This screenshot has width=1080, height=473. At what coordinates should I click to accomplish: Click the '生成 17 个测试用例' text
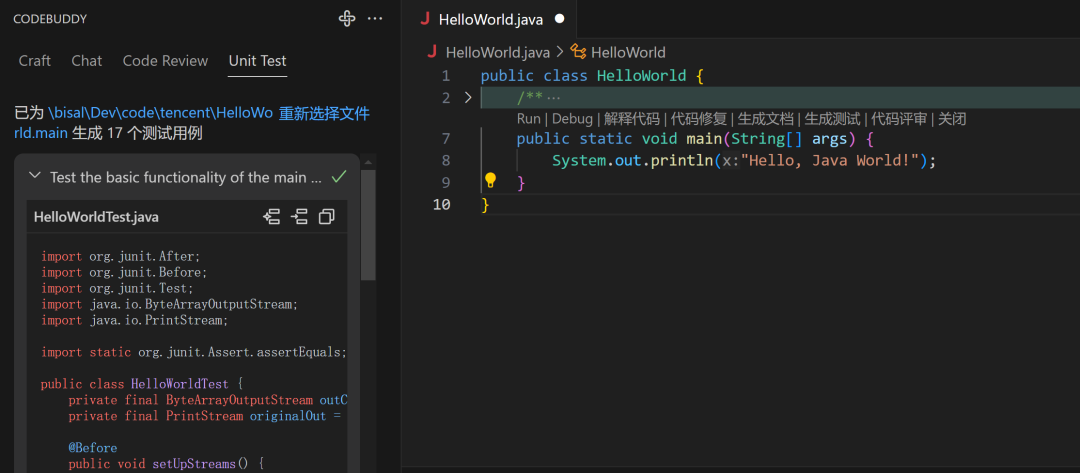pos(137,133)
